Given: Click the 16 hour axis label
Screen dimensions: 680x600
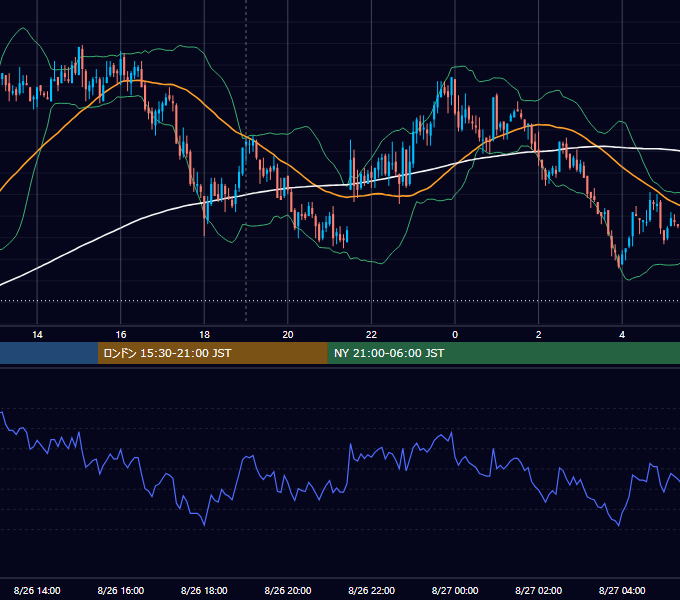Looking at the screenshot, I should (x=121, y=335).
